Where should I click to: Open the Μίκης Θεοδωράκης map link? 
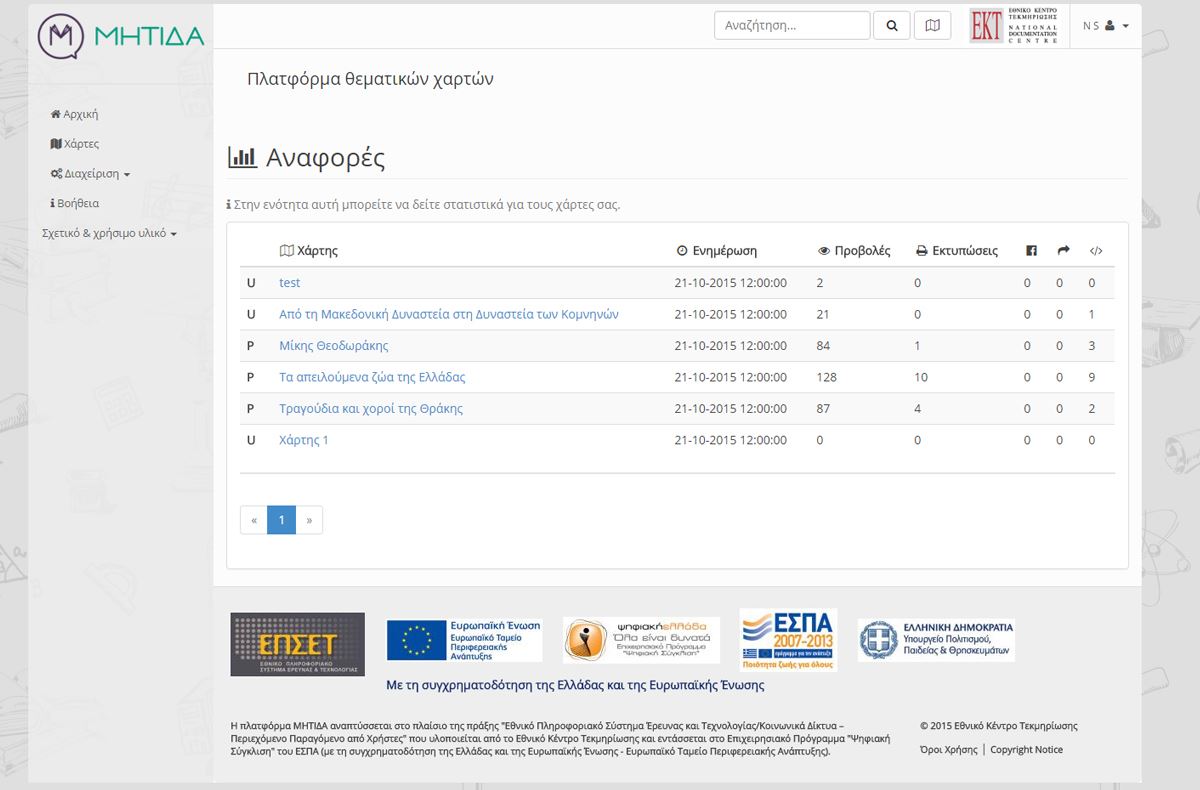click(333, 346)
